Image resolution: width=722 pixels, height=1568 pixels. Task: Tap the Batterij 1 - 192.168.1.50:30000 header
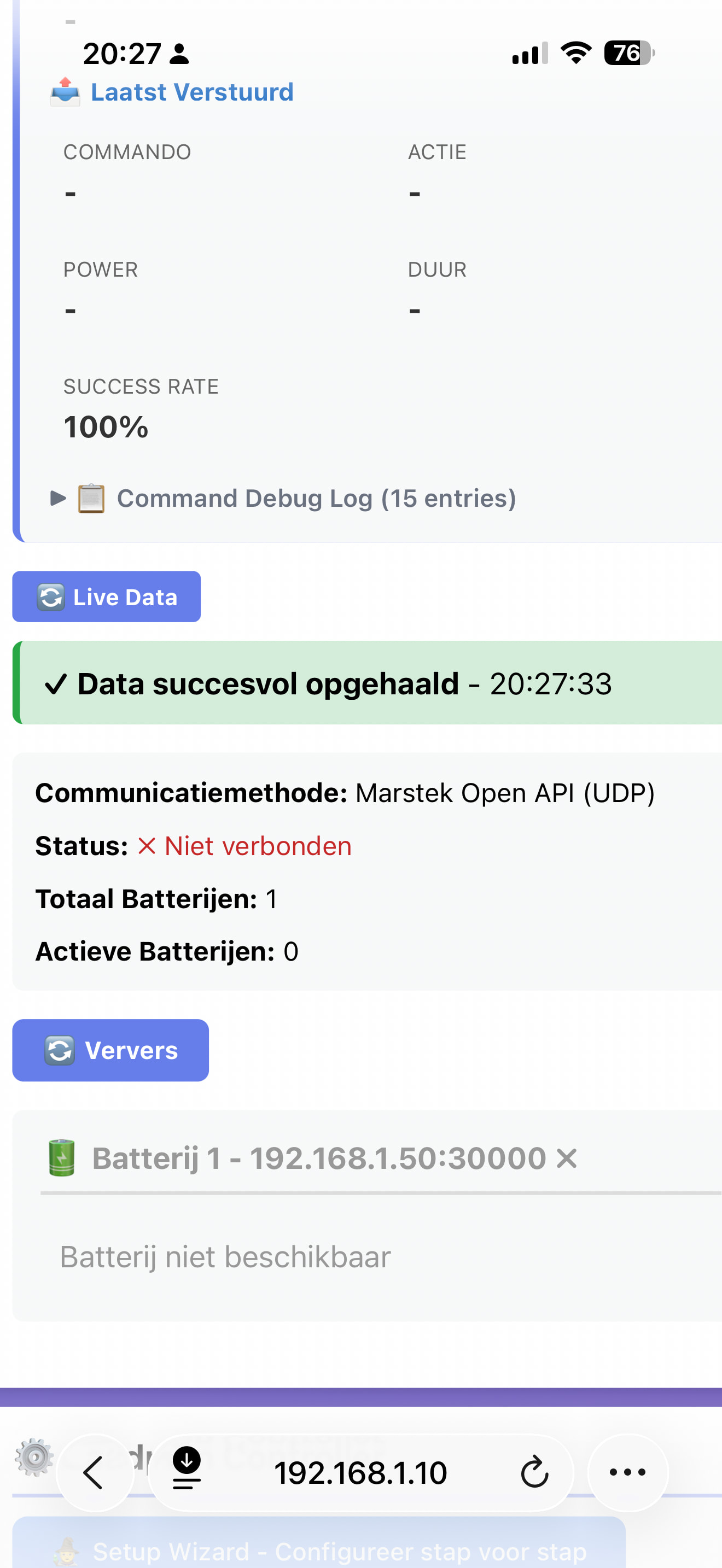pyautogui.click(x=318, y=1158)
